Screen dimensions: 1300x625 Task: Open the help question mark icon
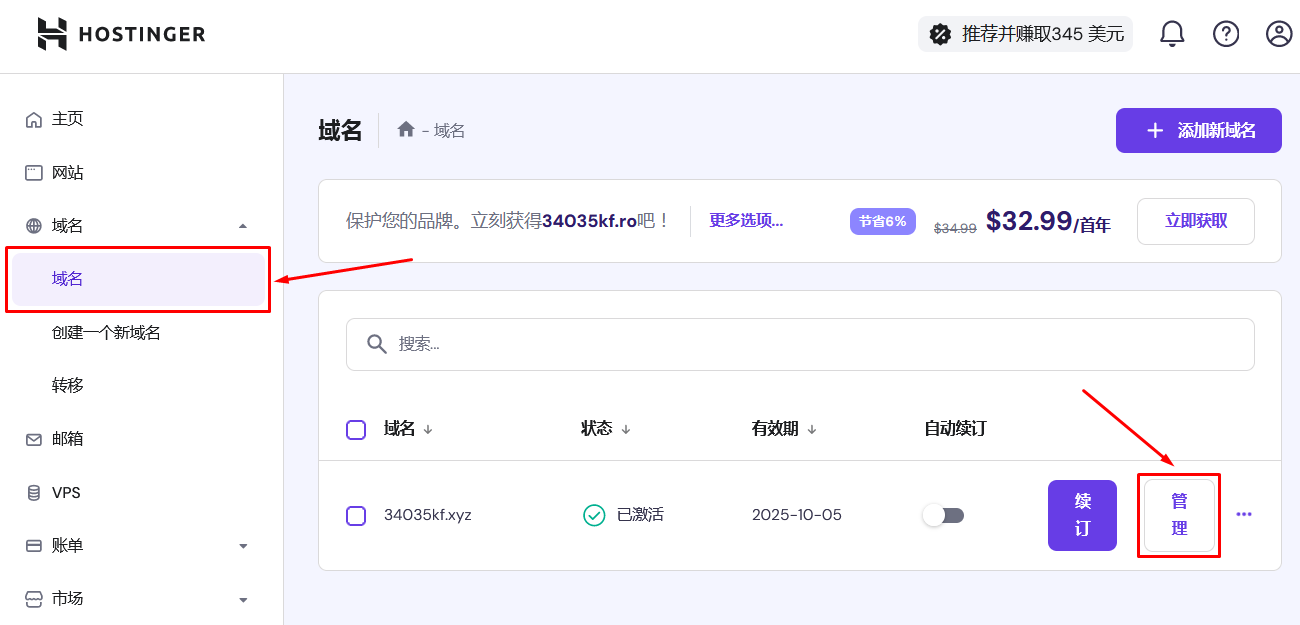(1226, 33)
